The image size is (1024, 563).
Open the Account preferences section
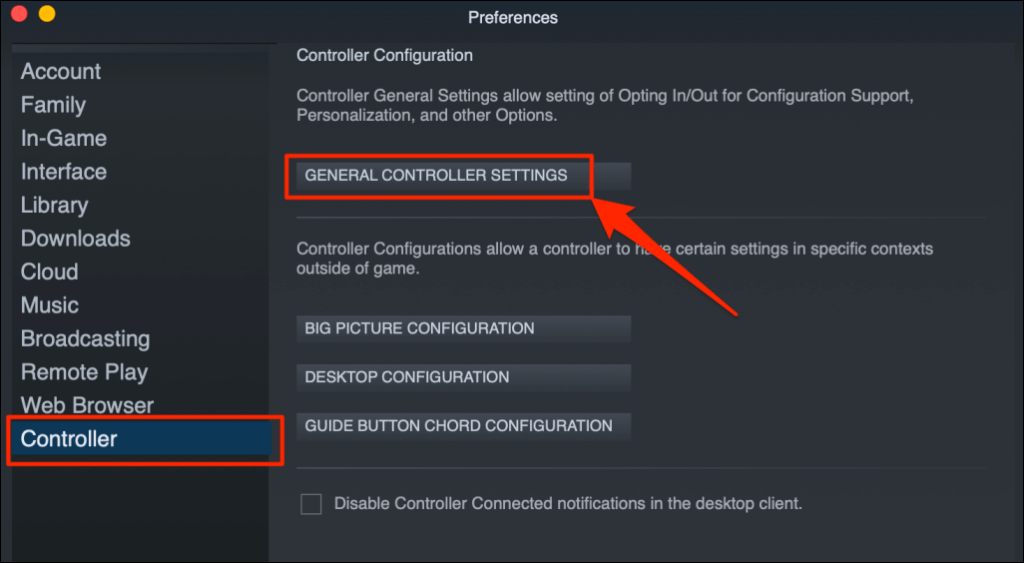pyautogui.click(x=61, y=72)
